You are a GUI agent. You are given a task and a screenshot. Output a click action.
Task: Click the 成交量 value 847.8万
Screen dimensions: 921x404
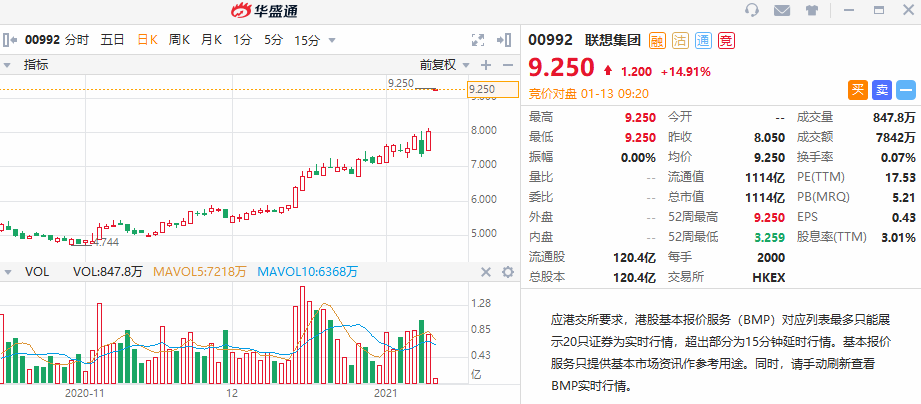(894, 117)
